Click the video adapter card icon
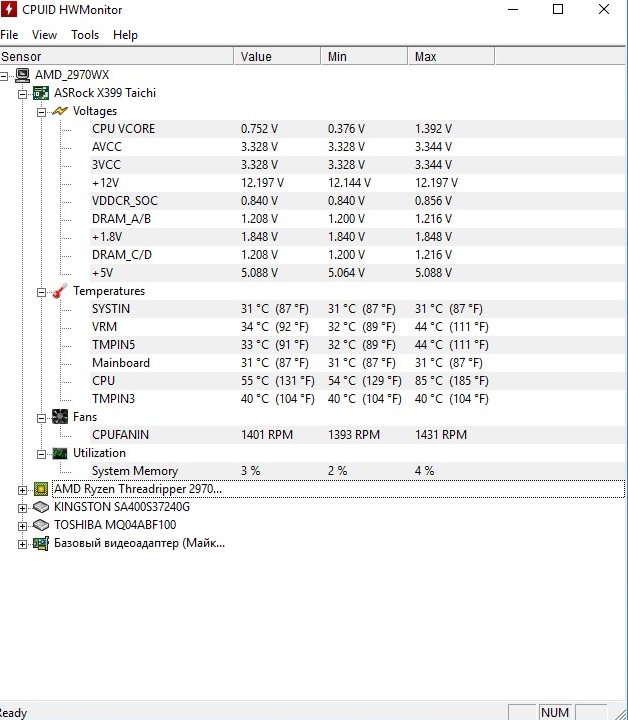The width and height of the screenshot is (628, 720). coord(41,544)
